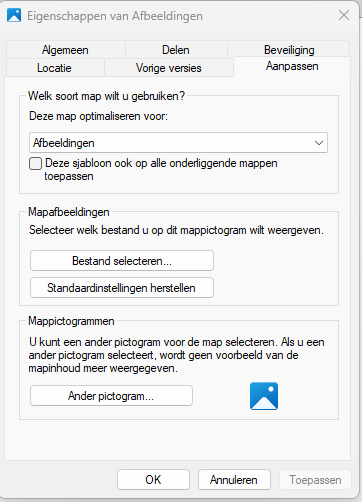
Task: Click the pictures icon in title bar
Action: pos(14,15)
